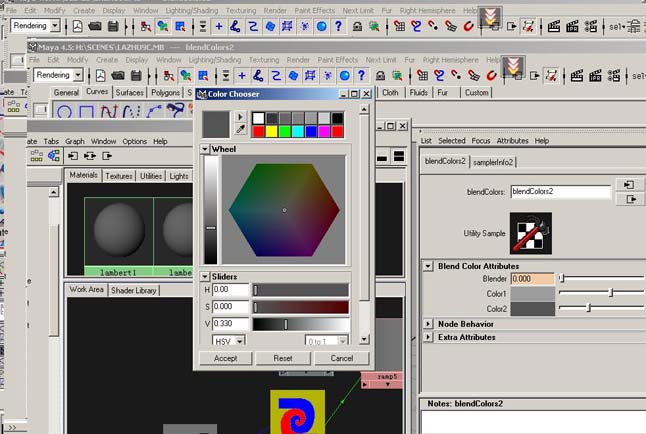
Task: Switch to the samplerInfo2 tab
Action: [493, 162]
